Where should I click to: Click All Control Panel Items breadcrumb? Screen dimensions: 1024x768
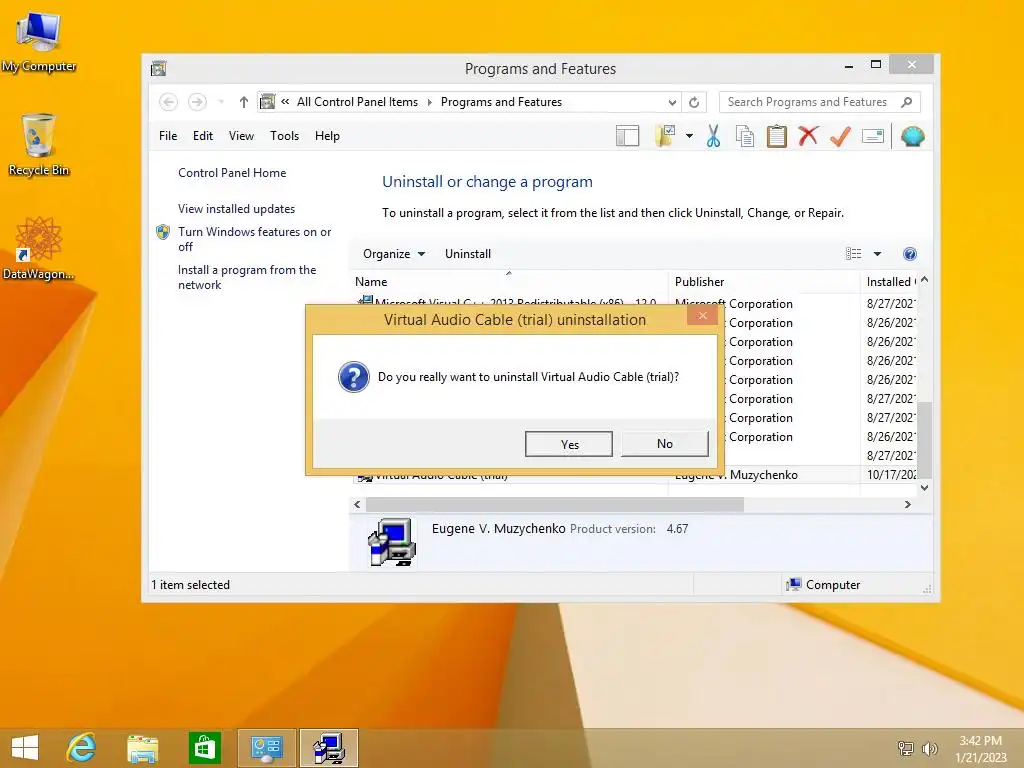(357, 102)
